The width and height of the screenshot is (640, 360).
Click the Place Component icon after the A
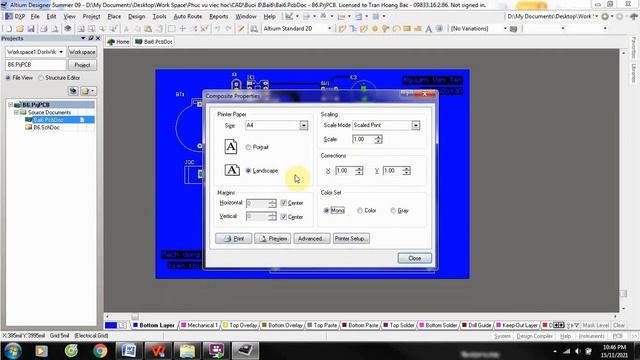(x=439, y=29)
